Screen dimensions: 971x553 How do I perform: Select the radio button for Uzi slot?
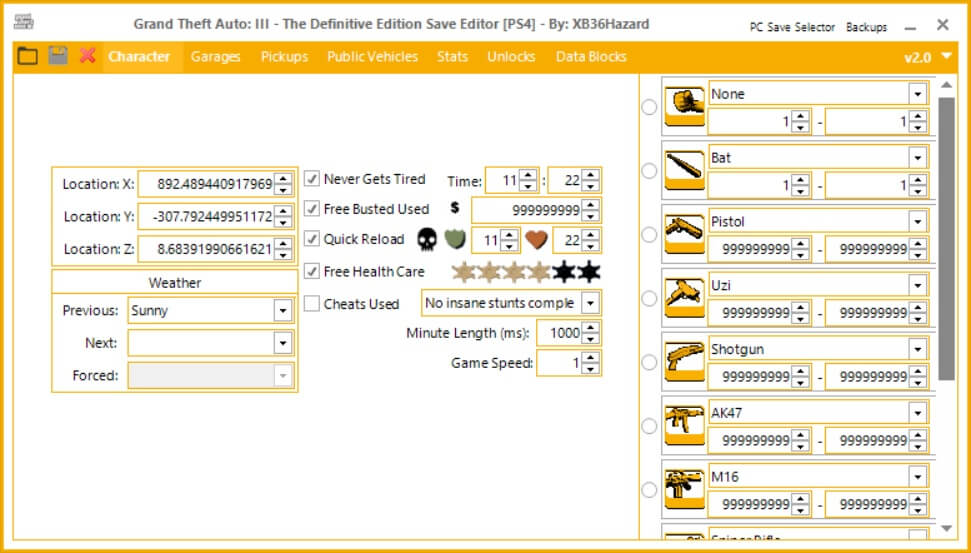tap(649, 298)
